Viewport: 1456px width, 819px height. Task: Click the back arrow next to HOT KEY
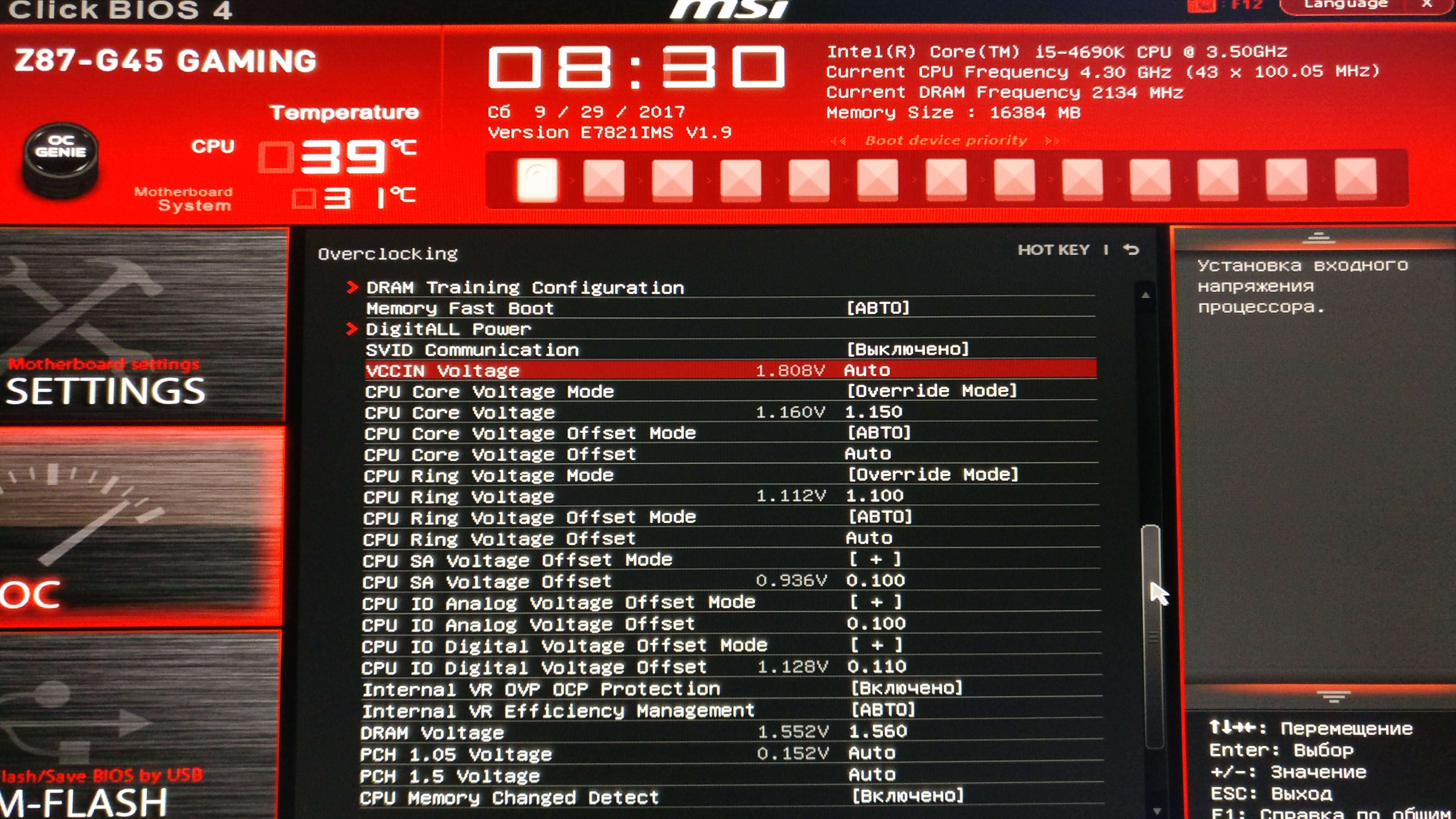(x=1131, y=249)
